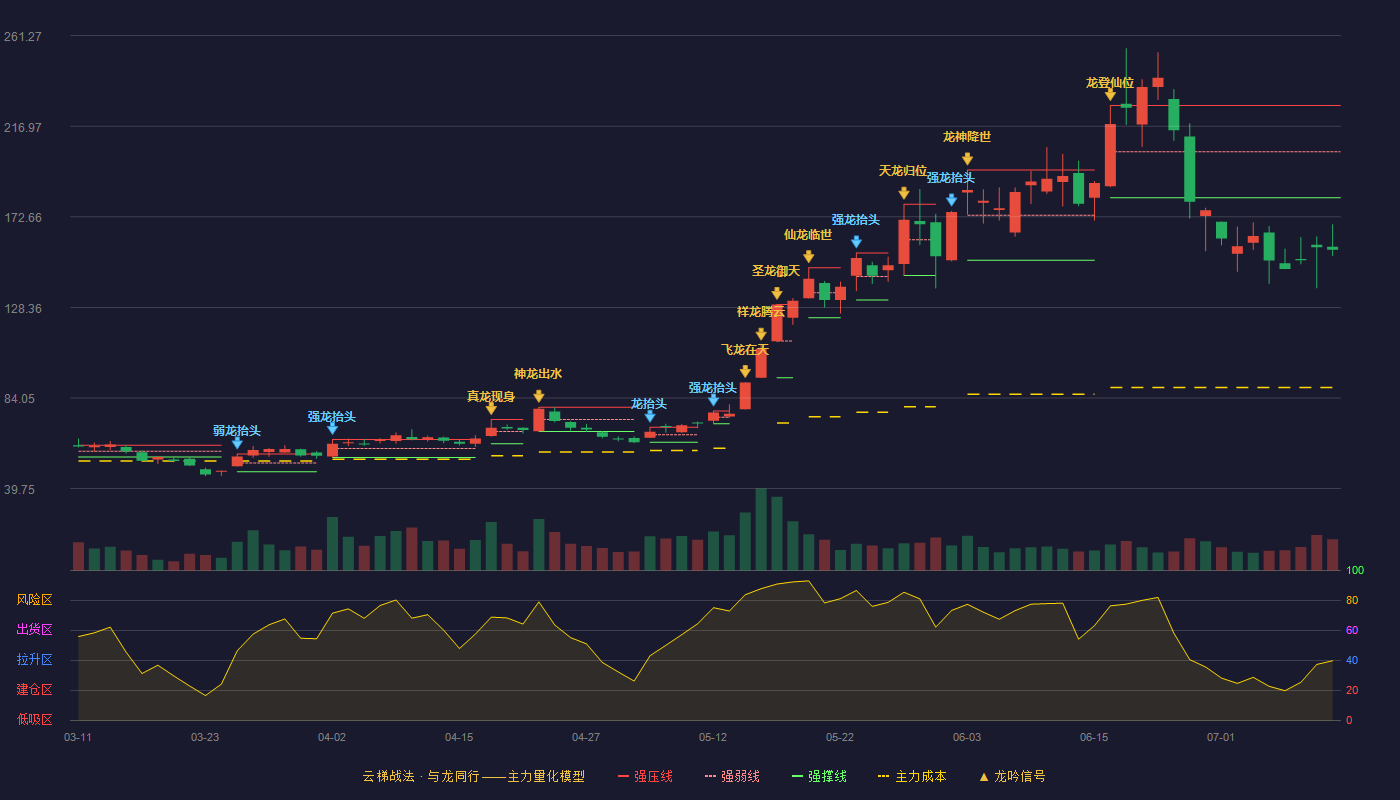Click the 龙登仙位 signal arrow

coord(1110,95)
